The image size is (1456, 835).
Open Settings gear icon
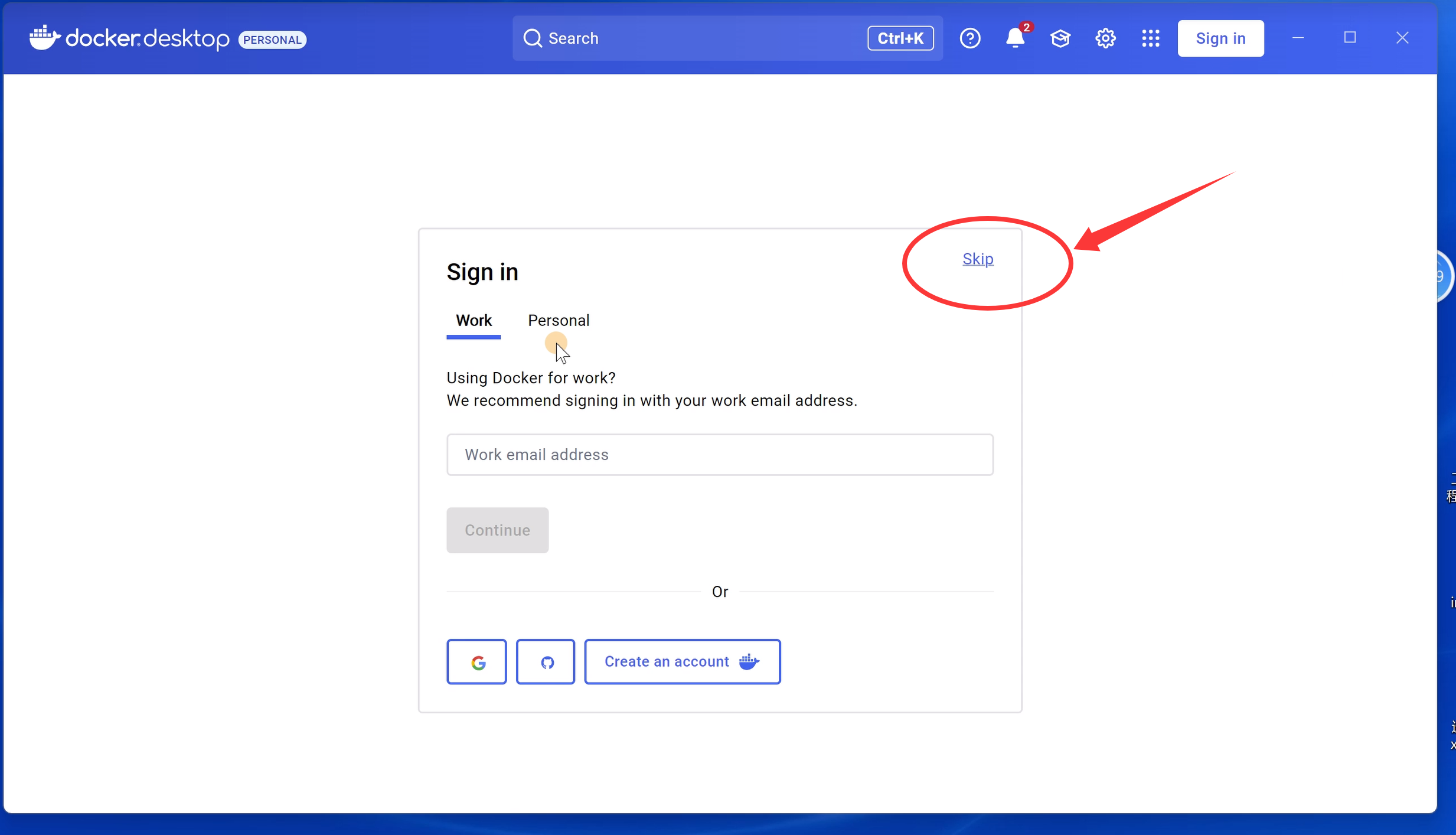coord(1105,38)
